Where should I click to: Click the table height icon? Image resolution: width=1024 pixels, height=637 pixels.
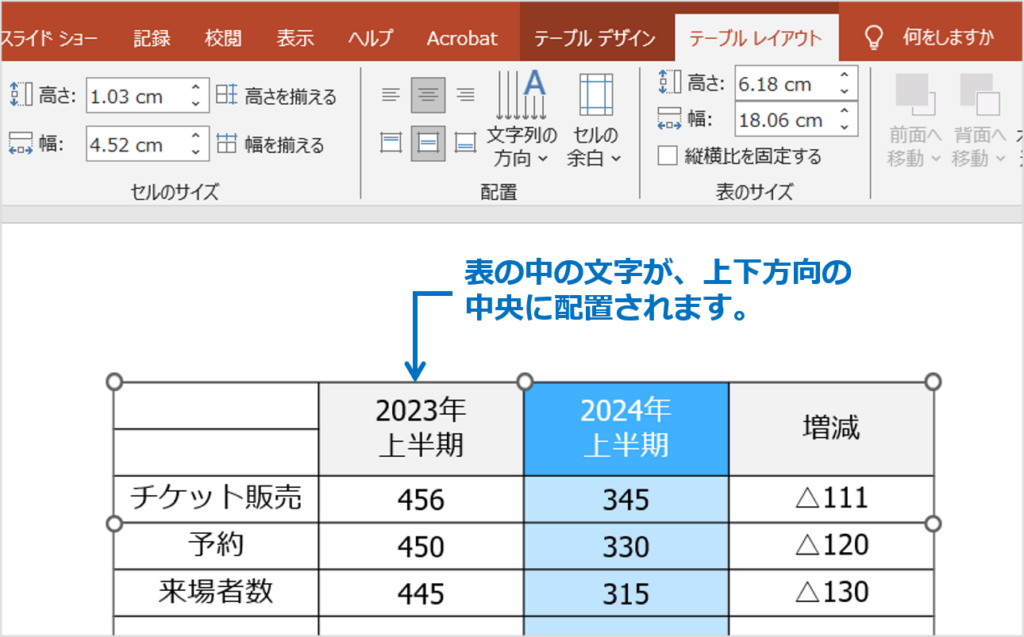pyautogui.click(x=669, y=82)
